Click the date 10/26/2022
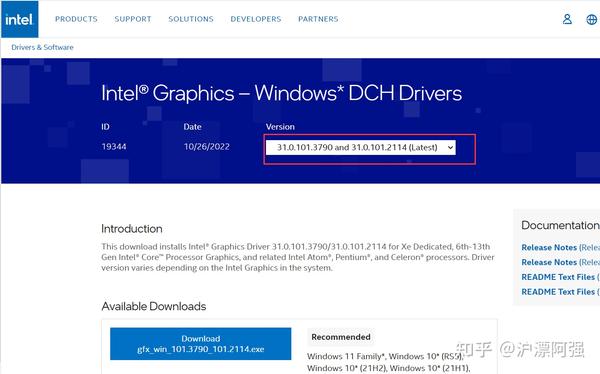 click(x=207, y=147)
